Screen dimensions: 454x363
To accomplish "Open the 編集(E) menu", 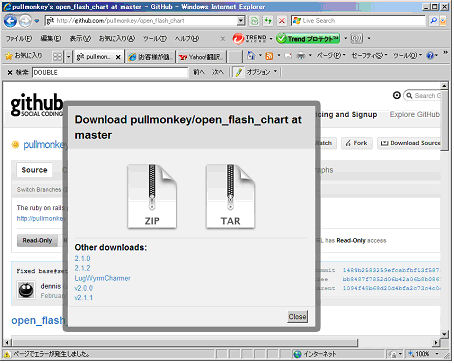I will (x=51, y=39).
